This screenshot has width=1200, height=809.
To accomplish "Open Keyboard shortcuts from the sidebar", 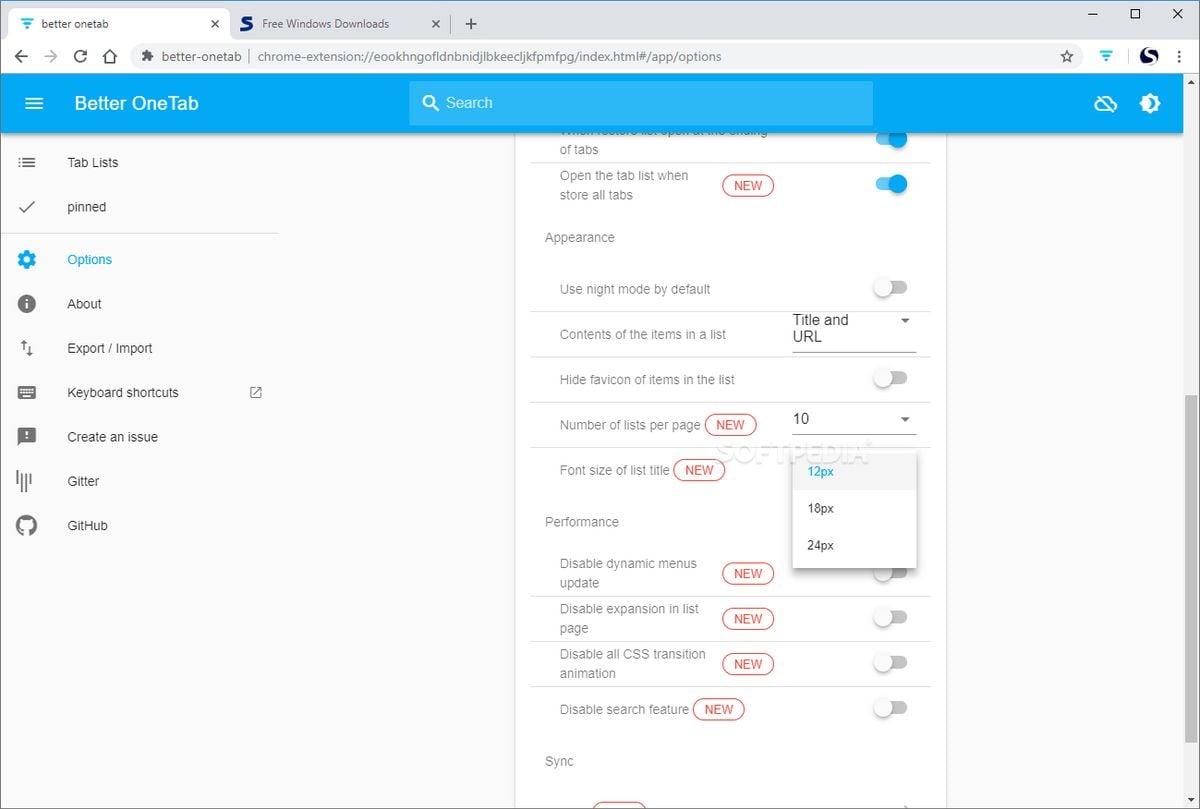I will tap(139, 393).
